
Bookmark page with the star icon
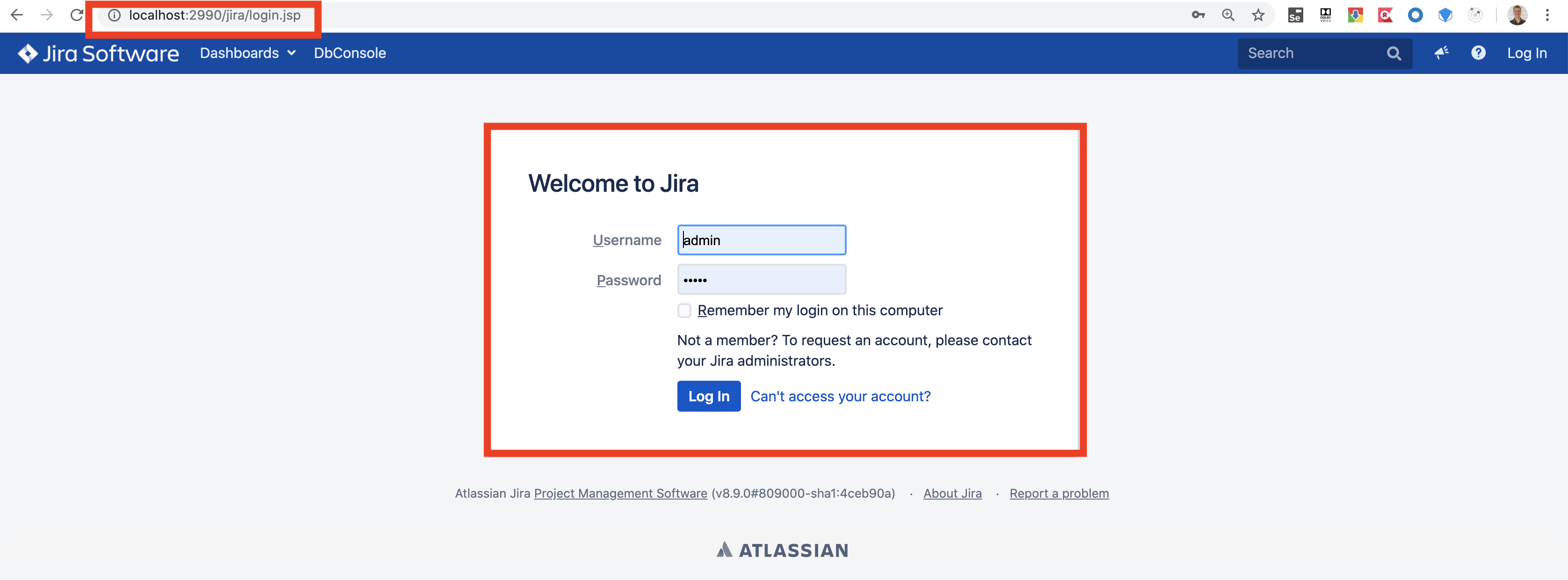tap(1257, 15)
